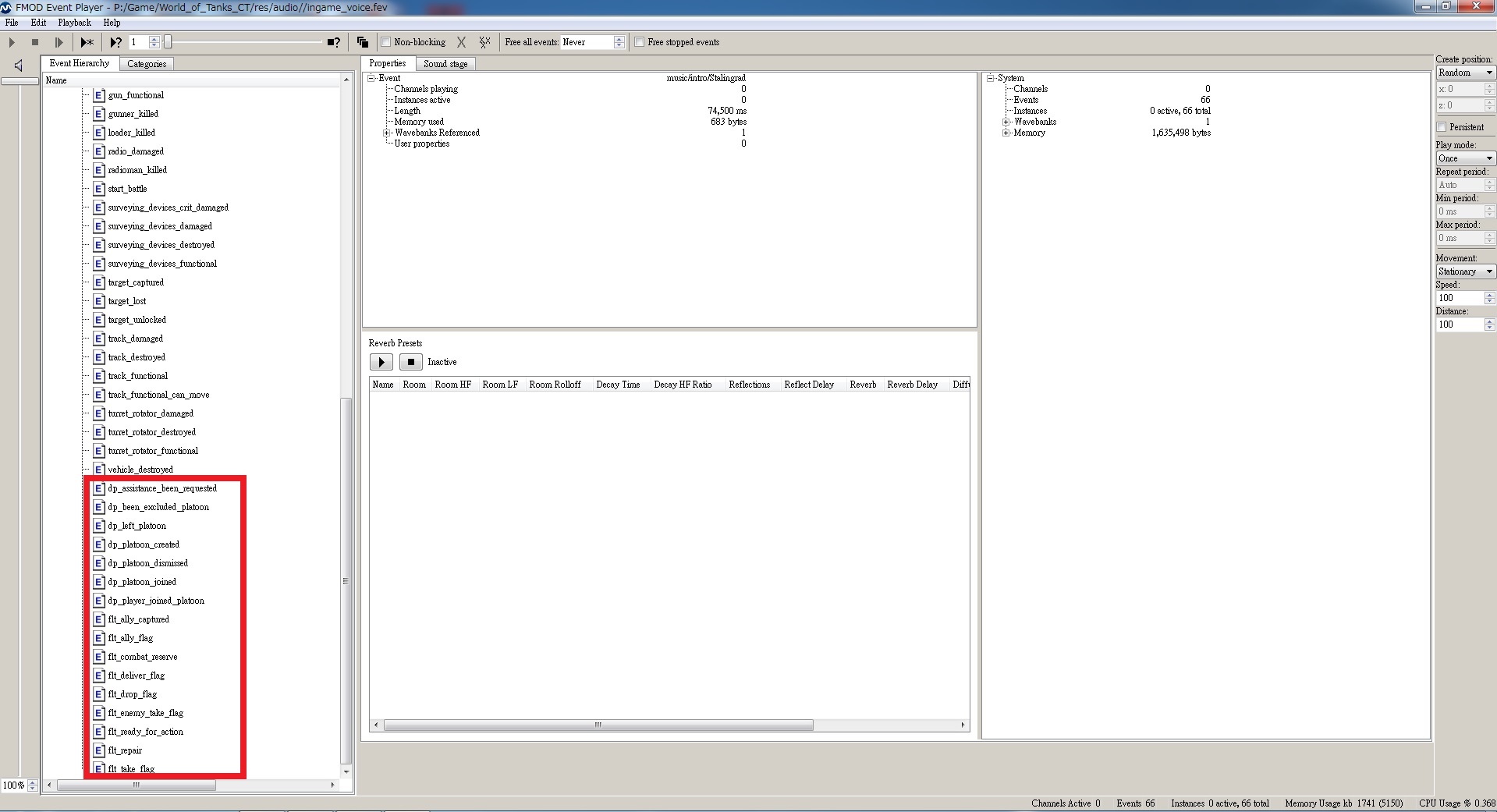Image resolution: width=1497 pixels, height=812 pixels.
Task: Switch to the Categories tab
Action: click(x=147, y=64)
